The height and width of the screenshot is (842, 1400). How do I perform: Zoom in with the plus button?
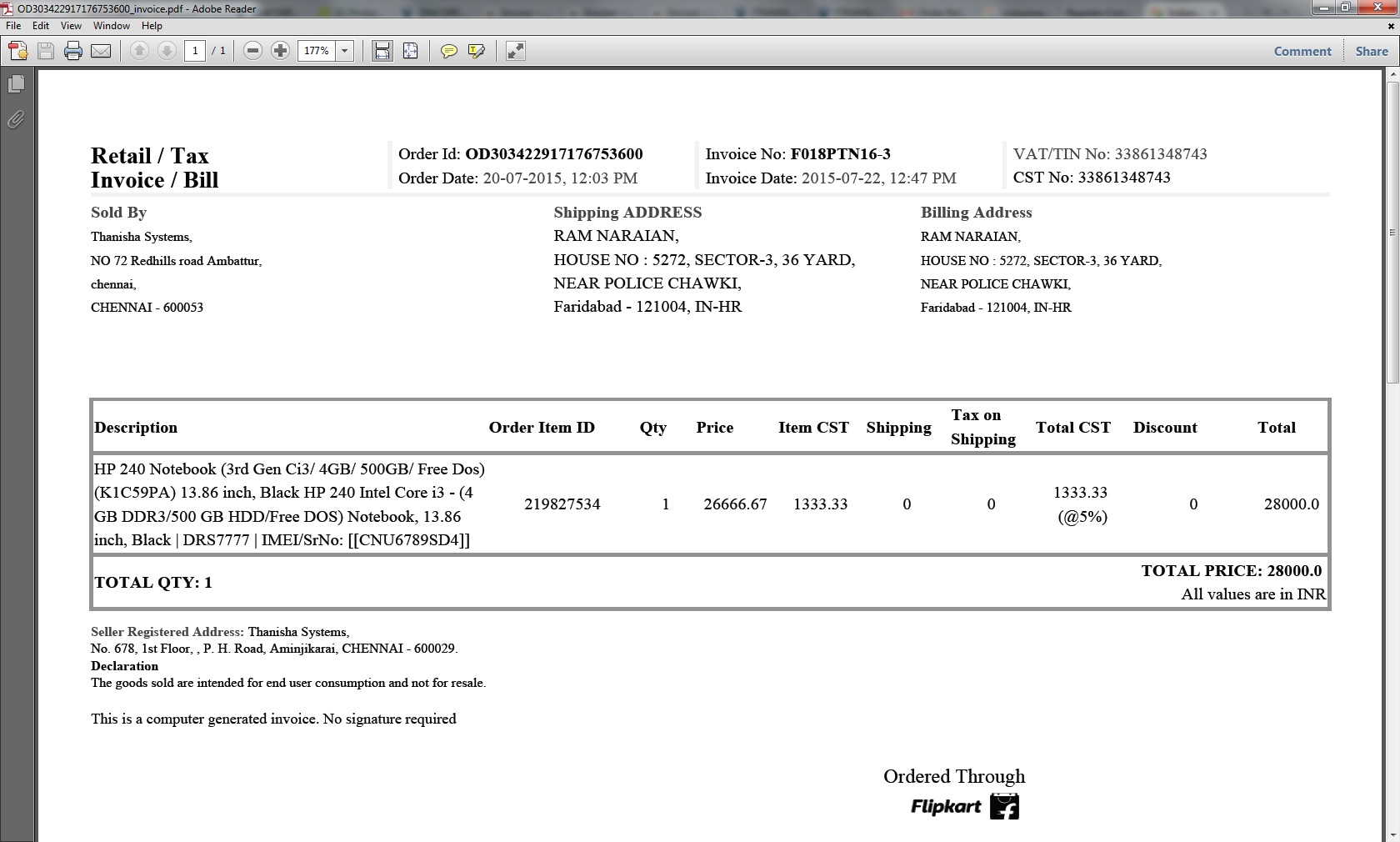tap(281, 51)
